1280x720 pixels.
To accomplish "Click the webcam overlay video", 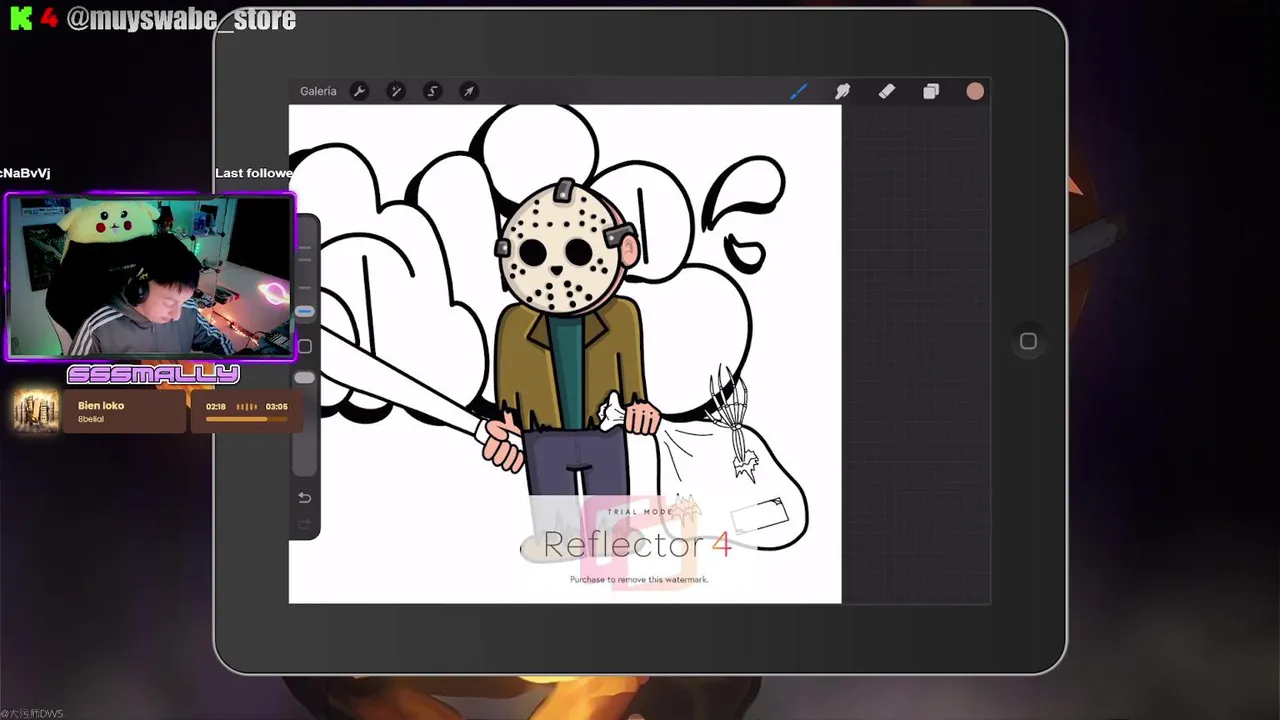I will [x=151, y=277].
